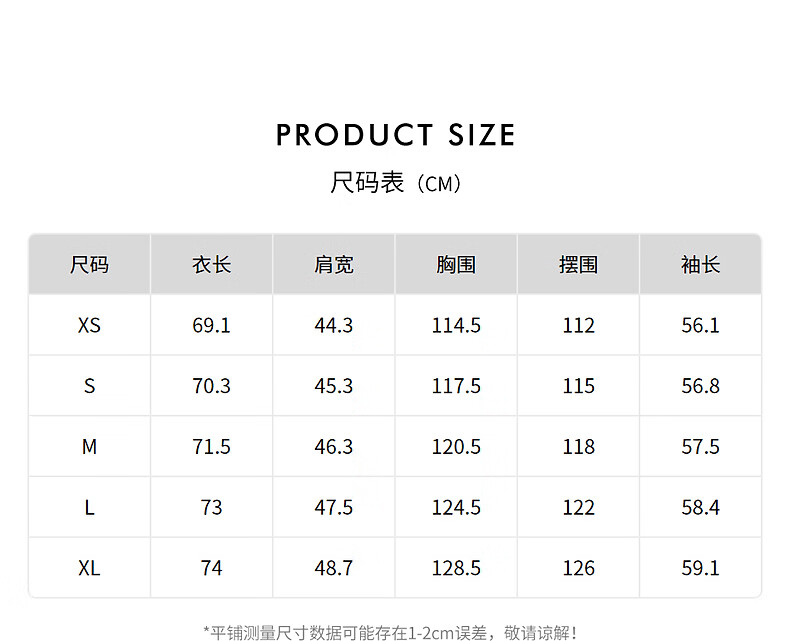
Task: Click the 59.1 sleeve length cell
Action: click(x=700, y=568)
